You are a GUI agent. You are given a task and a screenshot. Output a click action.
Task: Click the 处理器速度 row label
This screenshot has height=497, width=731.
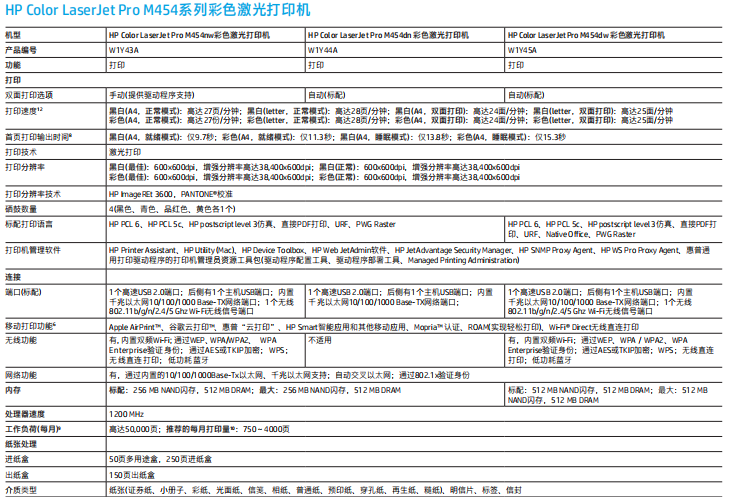tap(25, 414)
